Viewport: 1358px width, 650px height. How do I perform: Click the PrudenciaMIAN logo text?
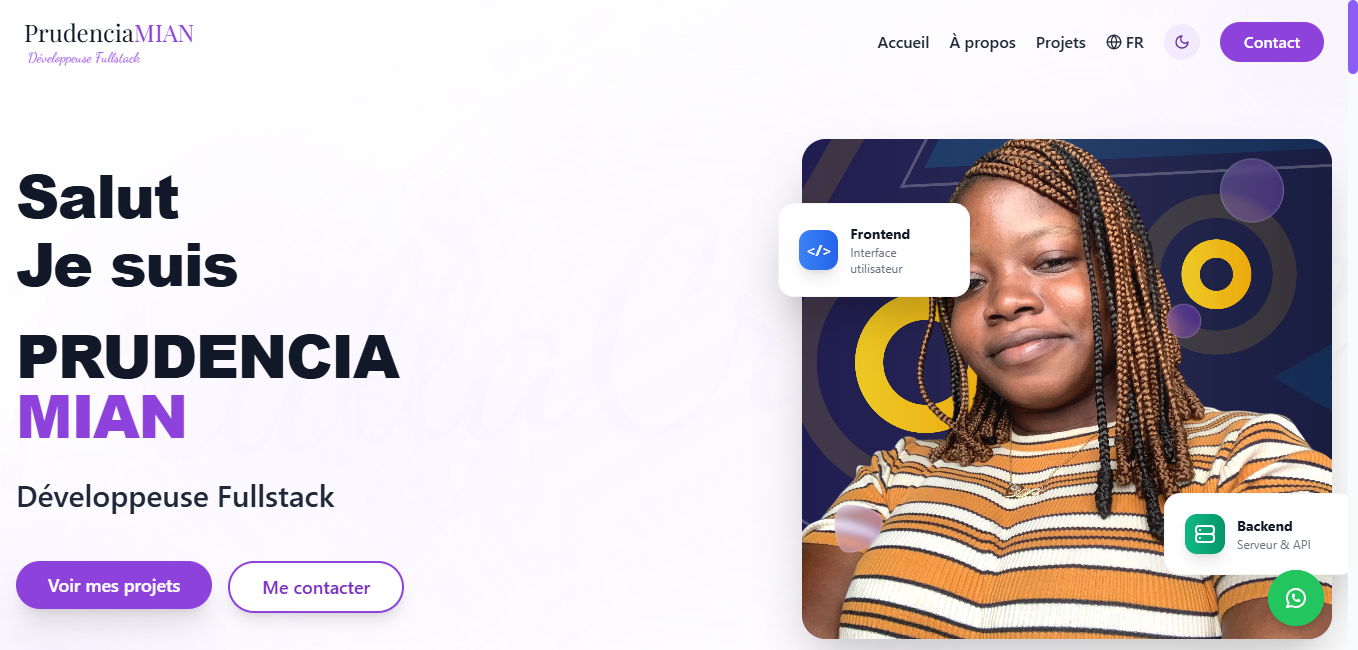click(x=109, y=33)
